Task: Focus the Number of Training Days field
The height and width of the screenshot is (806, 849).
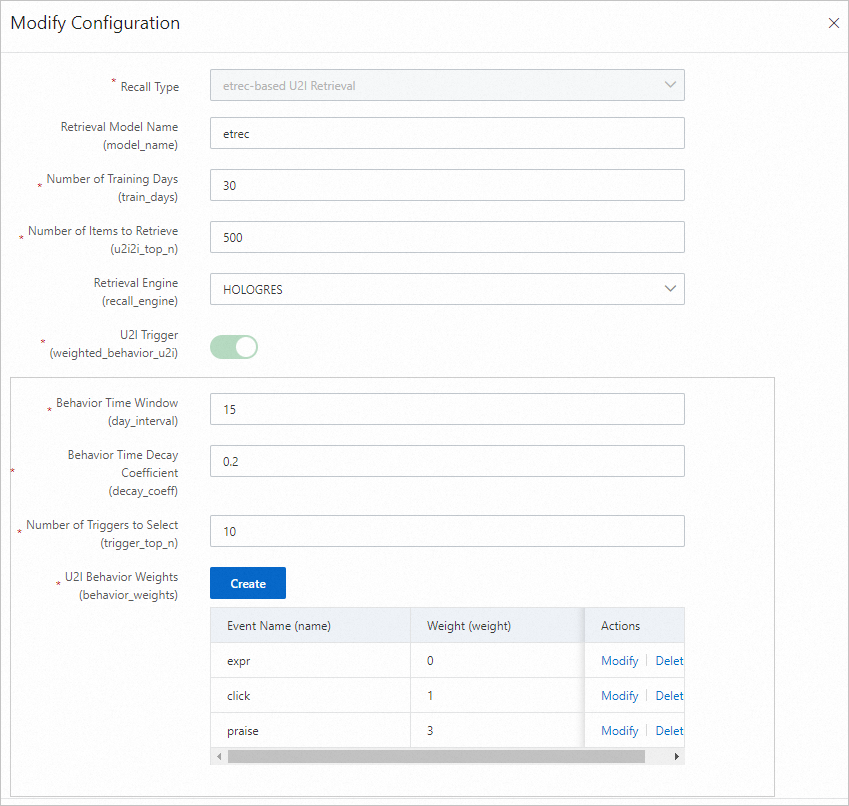Action: tap(447, 185)
